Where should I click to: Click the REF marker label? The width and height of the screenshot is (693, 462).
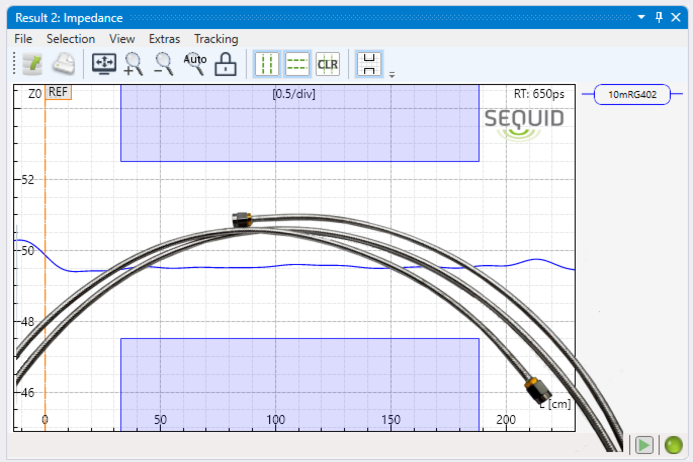[x=59, y=92]
